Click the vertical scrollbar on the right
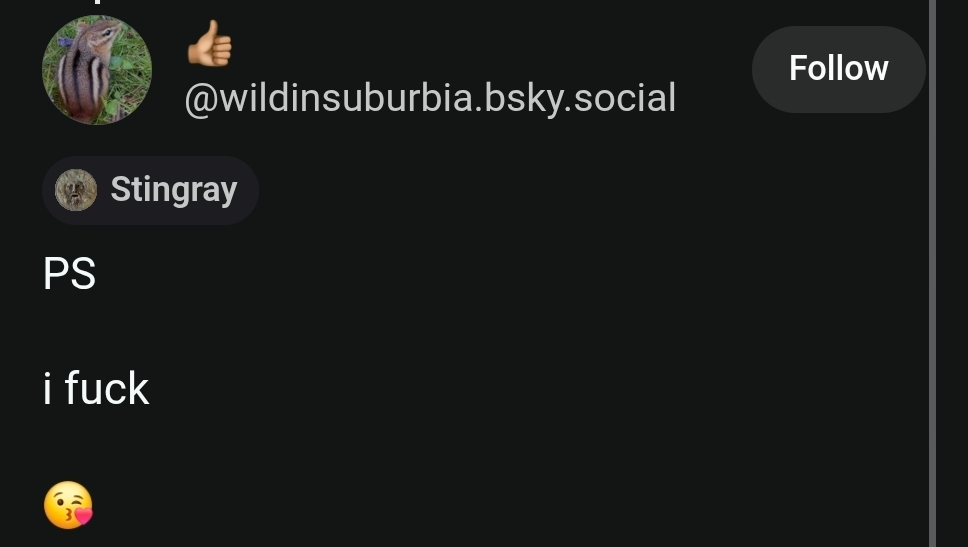 [932, 274]
